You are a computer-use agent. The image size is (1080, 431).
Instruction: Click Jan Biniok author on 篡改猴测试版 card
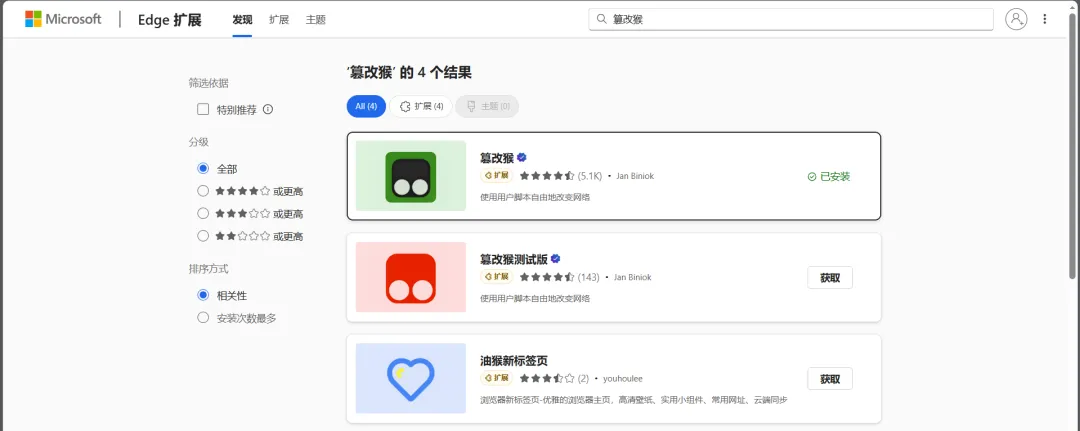point(632,277)
